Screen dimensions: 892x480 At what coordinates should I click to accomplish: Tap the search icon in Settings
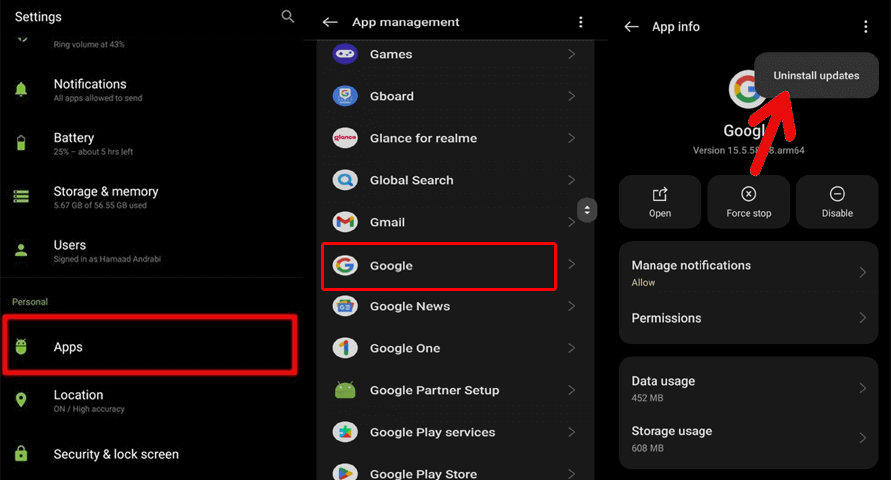click(x=288, y=16)
